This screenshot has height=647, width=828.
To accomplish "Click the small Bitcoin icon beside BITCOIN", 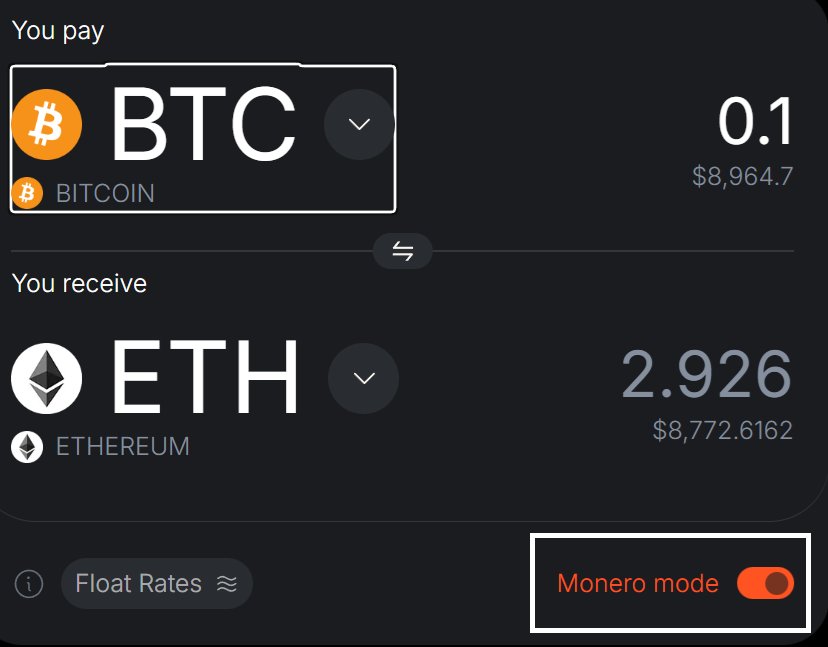I will click(x=28, y=192).
